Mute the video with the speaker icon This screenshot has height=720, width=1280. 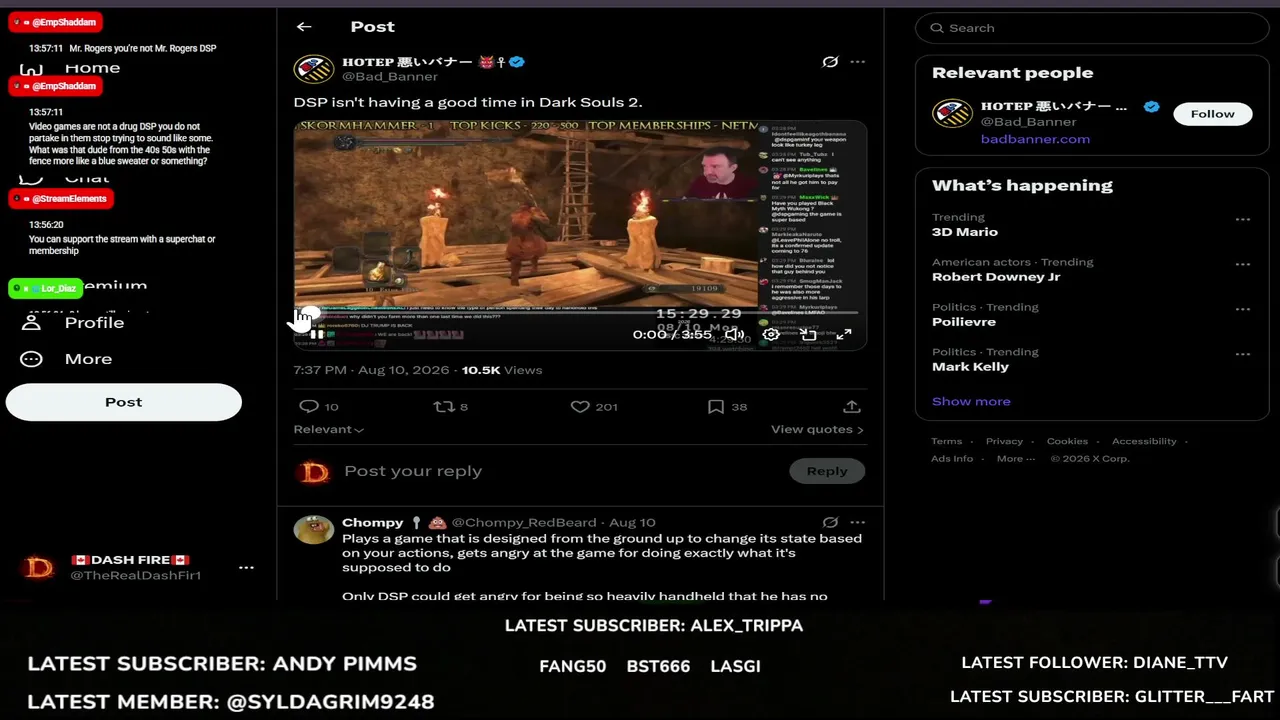click(735, 335)
